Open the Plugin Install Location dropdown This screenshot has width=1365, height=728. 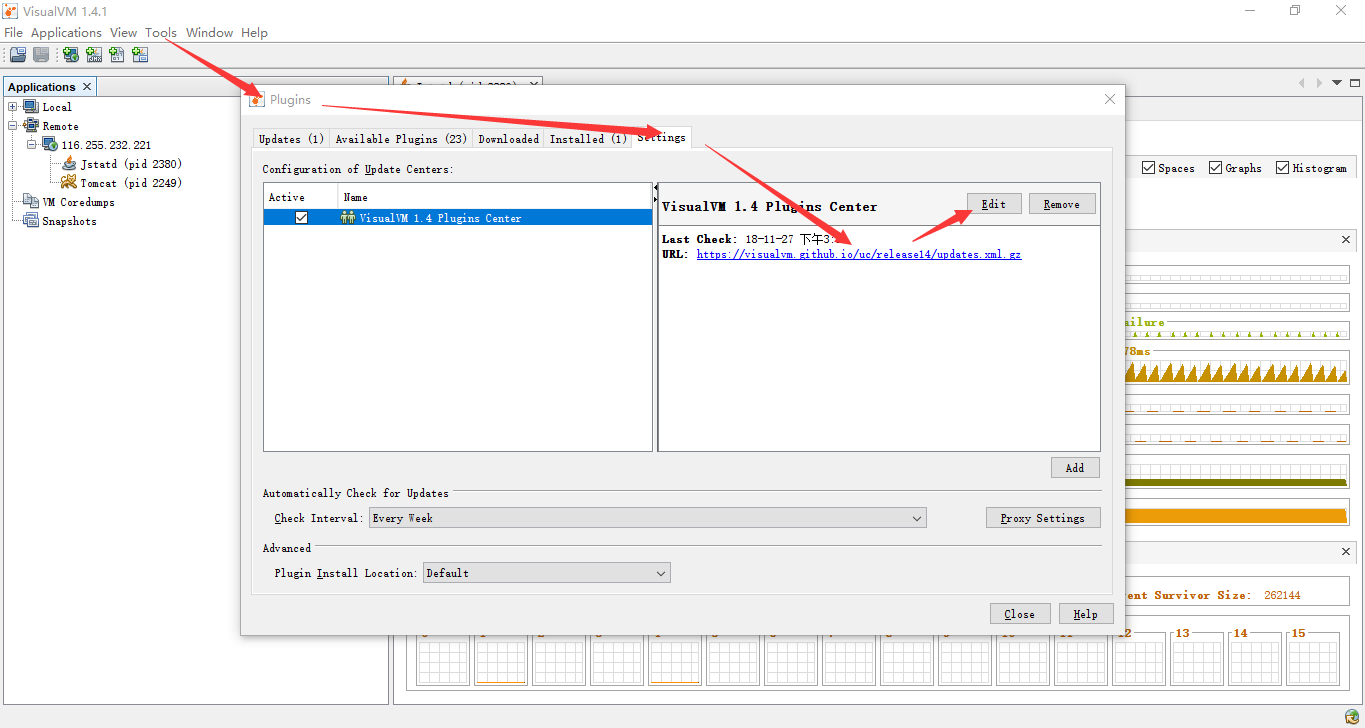pyautogui.click(x=661, y=572)
